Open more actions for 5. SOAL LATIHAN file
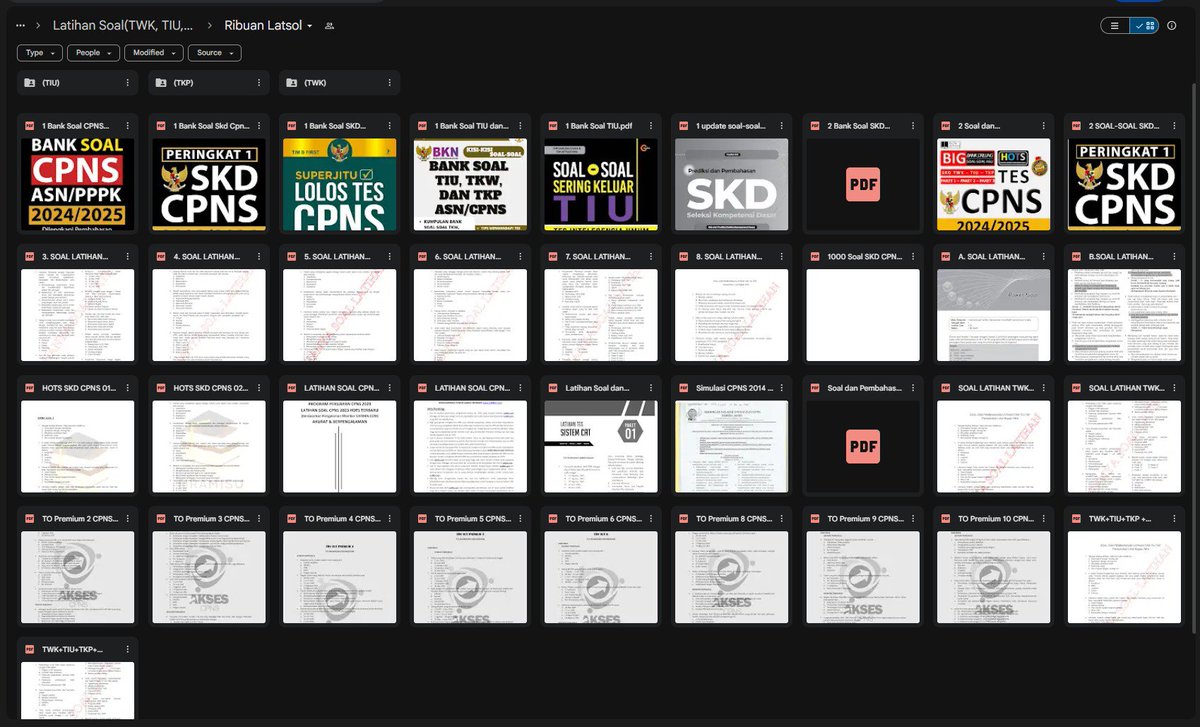The width and height of the screenshot is (1200, 727). pyautogui.click(x=389, y=257)
